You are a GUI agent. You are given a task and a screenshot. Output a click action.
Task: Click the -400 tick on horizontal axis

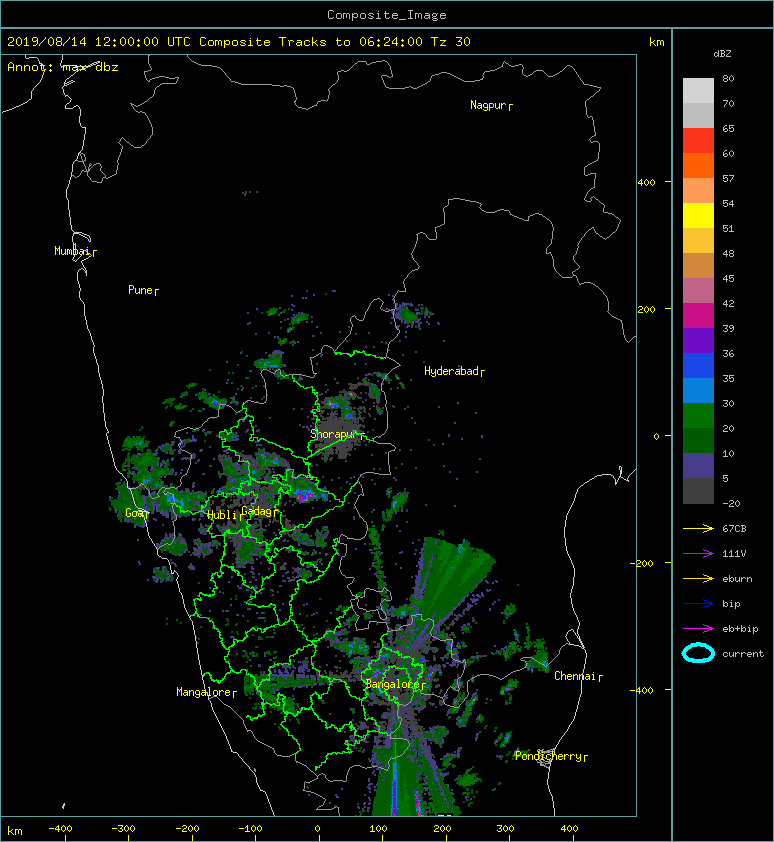pyautogui.click(x=60, y=829)
